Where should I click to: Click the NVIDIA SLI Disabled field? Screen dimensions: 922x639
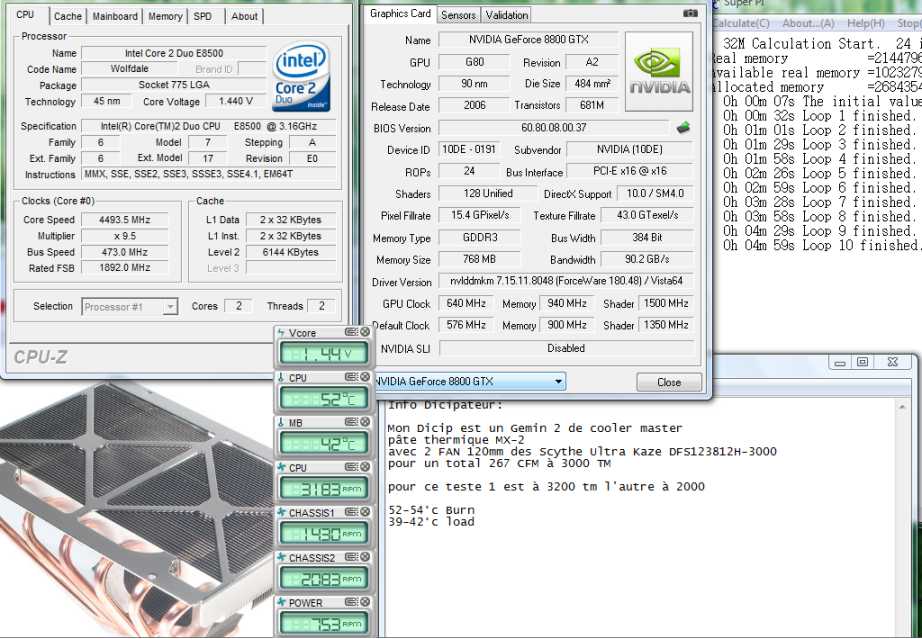point(566,348)
